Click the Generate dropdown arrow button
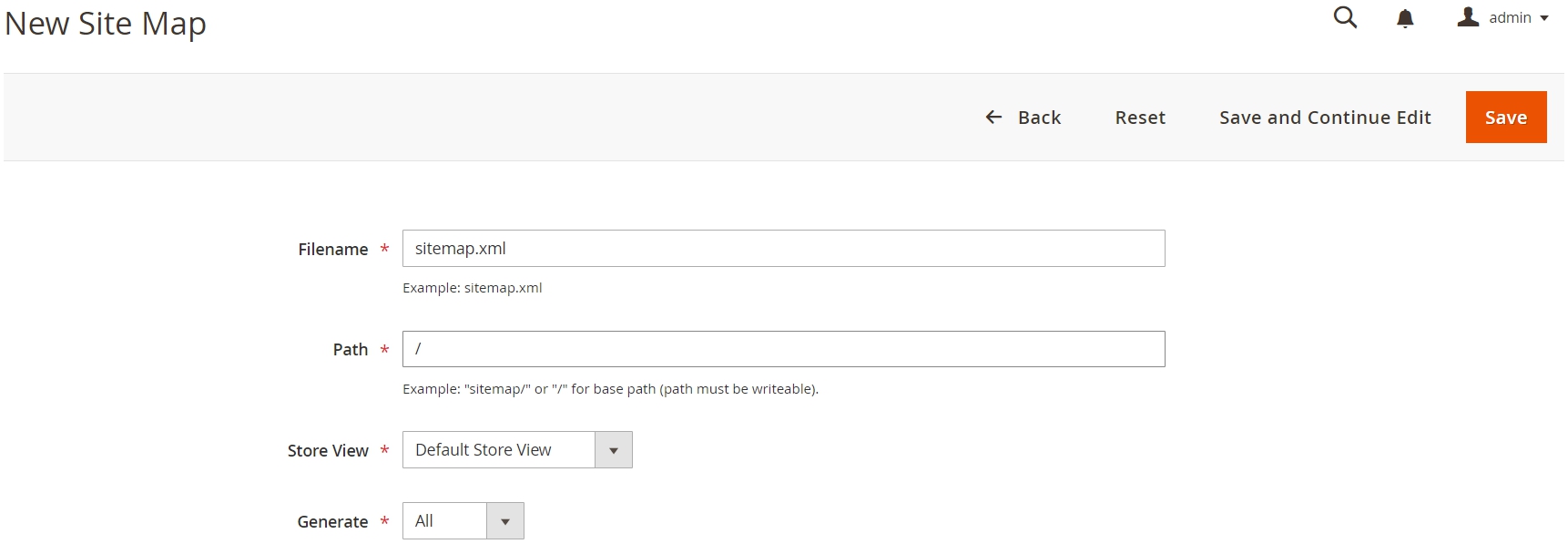Viewport: 1568px width, 544px height. point(505,521)
